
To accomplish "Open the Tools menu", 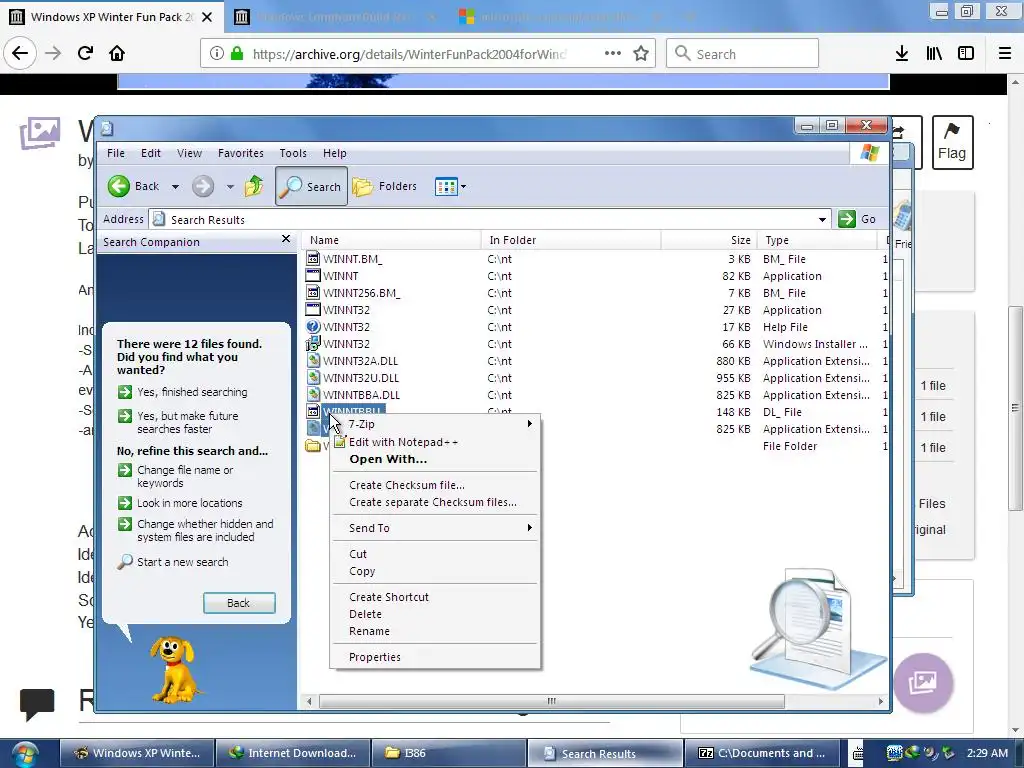I will 293,153.
